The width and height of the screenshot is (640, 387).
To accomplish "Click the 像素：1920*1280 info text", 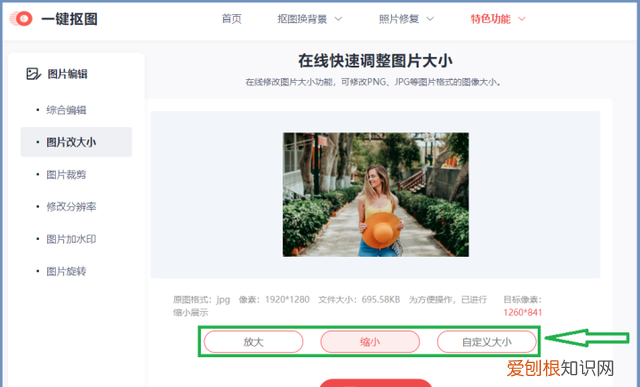I will click(x=274, y=300).
